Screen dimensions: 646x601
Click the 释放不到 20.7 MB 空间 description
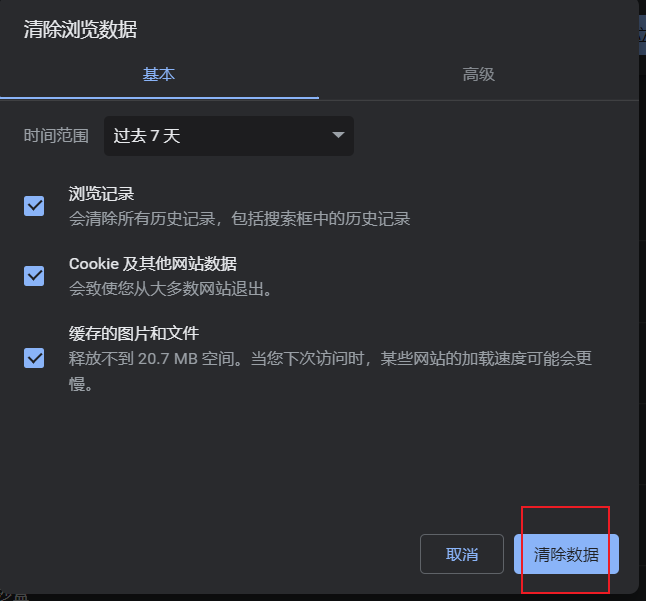(330, 371)
